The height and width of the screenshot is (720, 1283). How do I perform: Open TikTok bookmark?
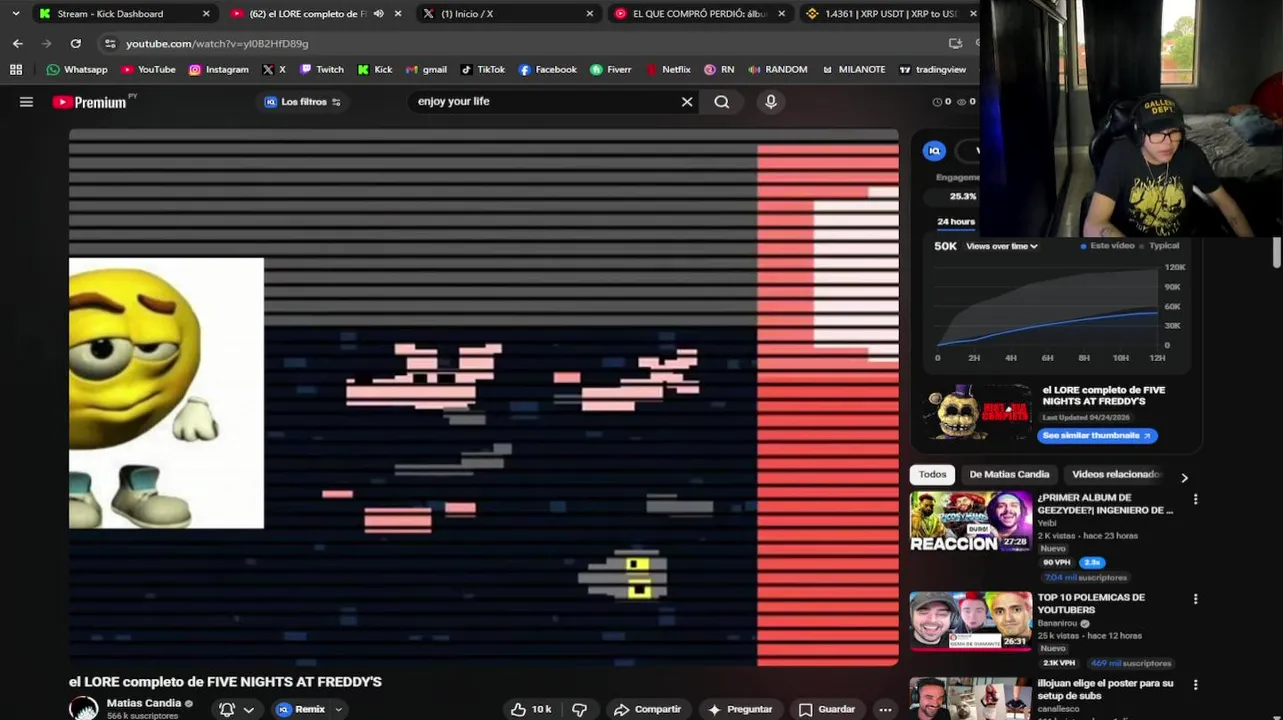point(483,70)
